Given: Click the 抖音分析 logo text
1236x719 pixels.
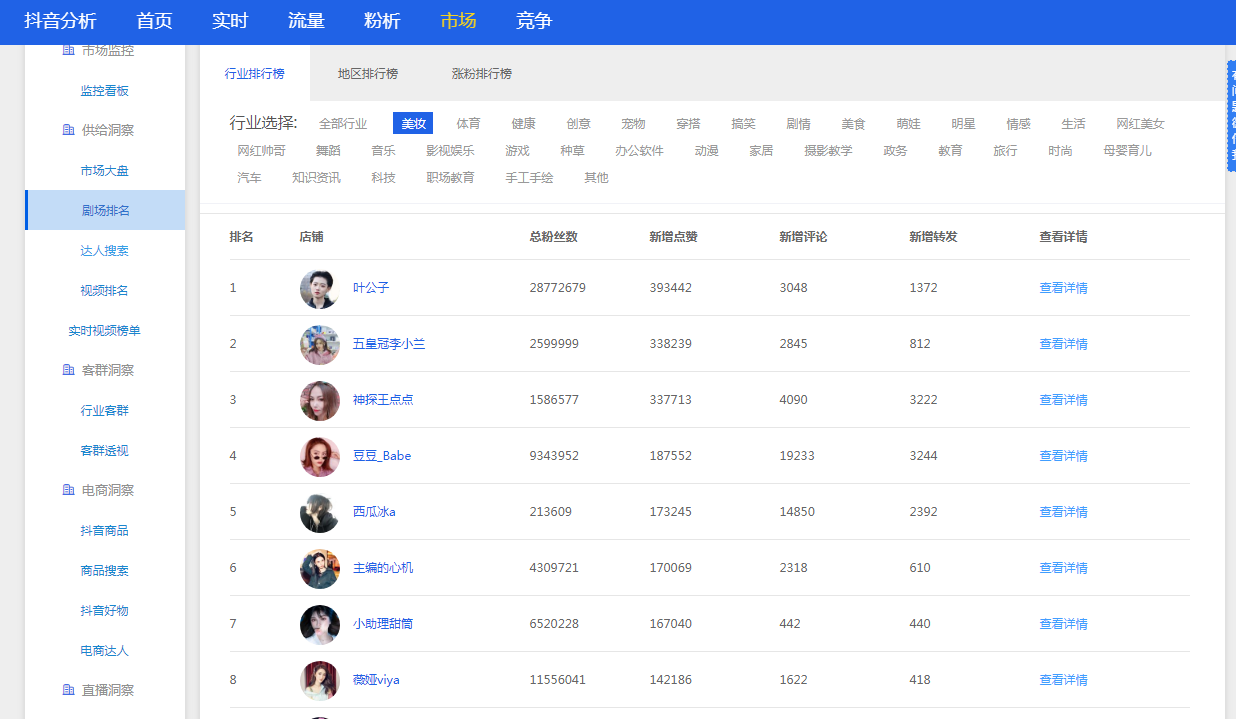Looking at the screenshot, I should [x=60, y=21].
